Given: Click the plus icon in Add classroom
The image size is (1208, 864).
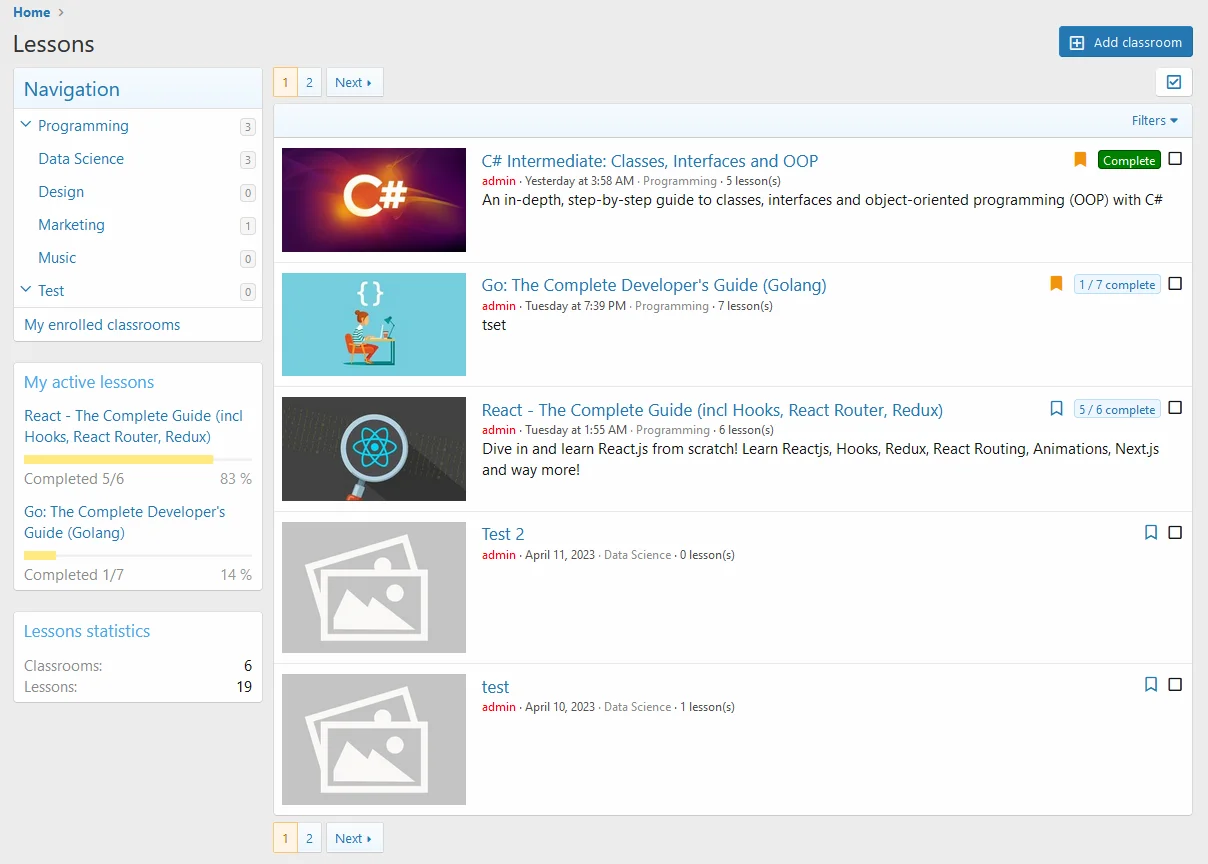Looking at the screenshot, I should [x=1077, y=42].
